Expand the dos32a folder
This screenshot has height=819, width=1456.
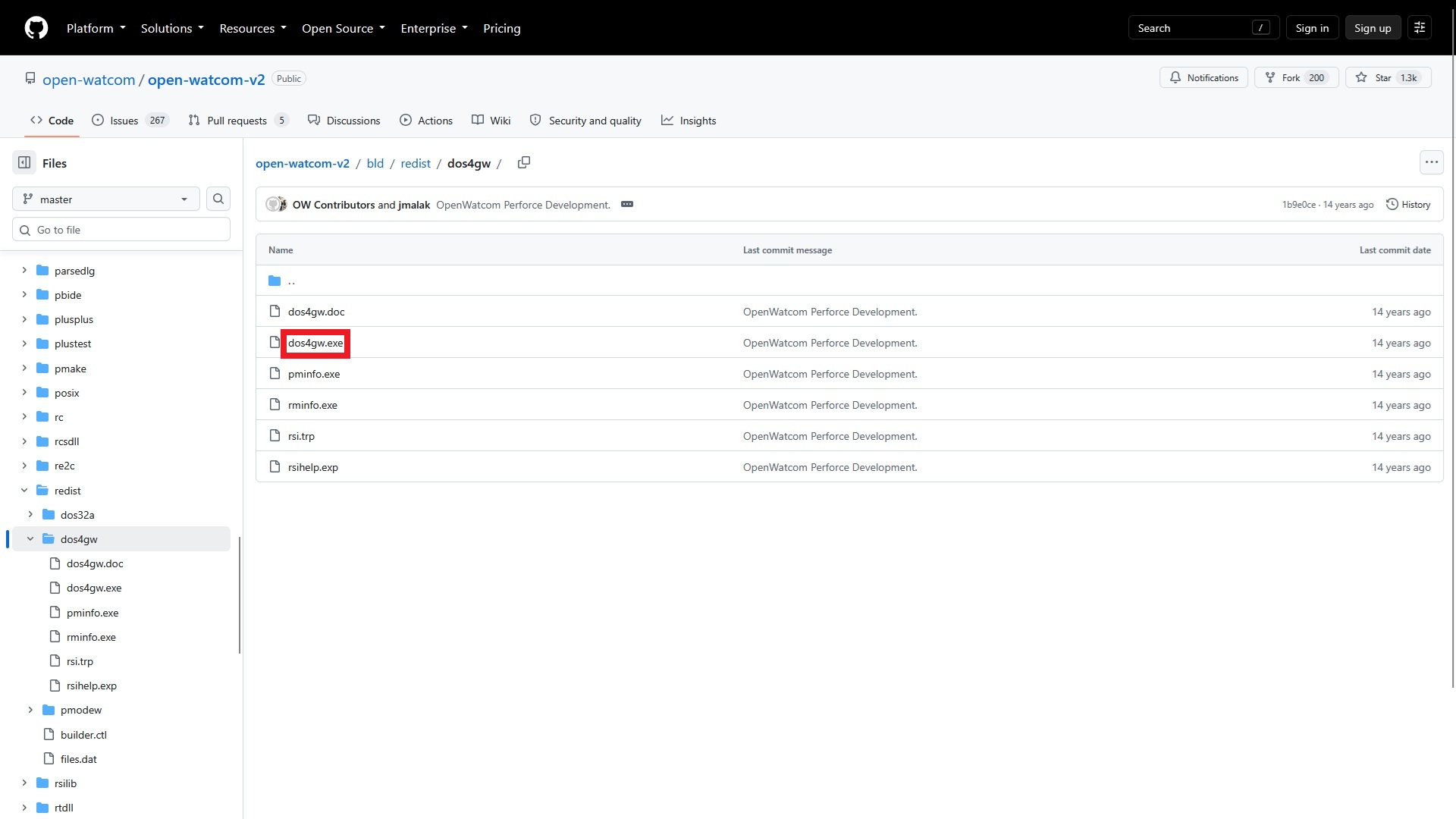click(x=30, y=515)
